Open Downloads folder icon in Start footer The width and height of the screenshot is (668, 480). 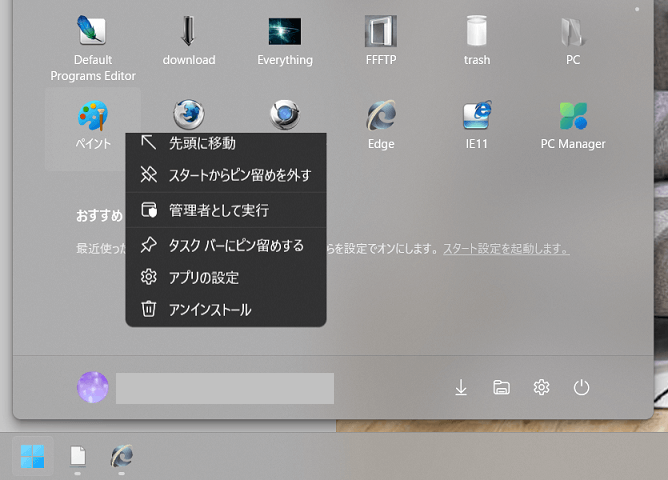click(x=461, y=388)
